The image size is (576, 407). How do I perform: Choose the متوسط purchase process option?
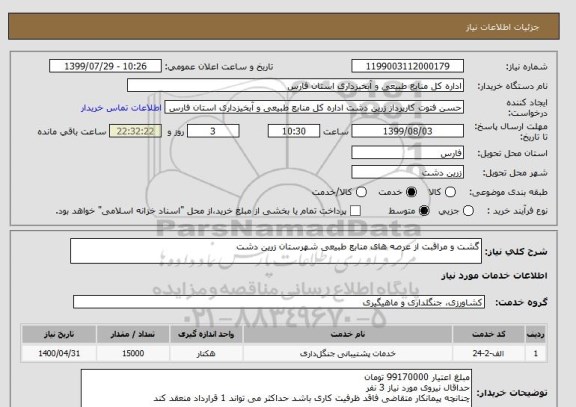tap(424, 211)
